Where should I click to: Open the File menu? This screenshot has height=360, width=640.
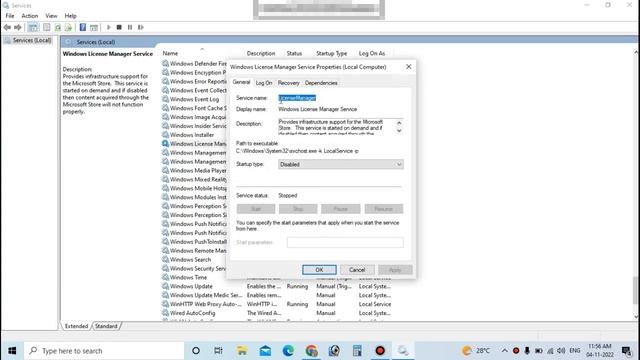(x=10, y=16)
